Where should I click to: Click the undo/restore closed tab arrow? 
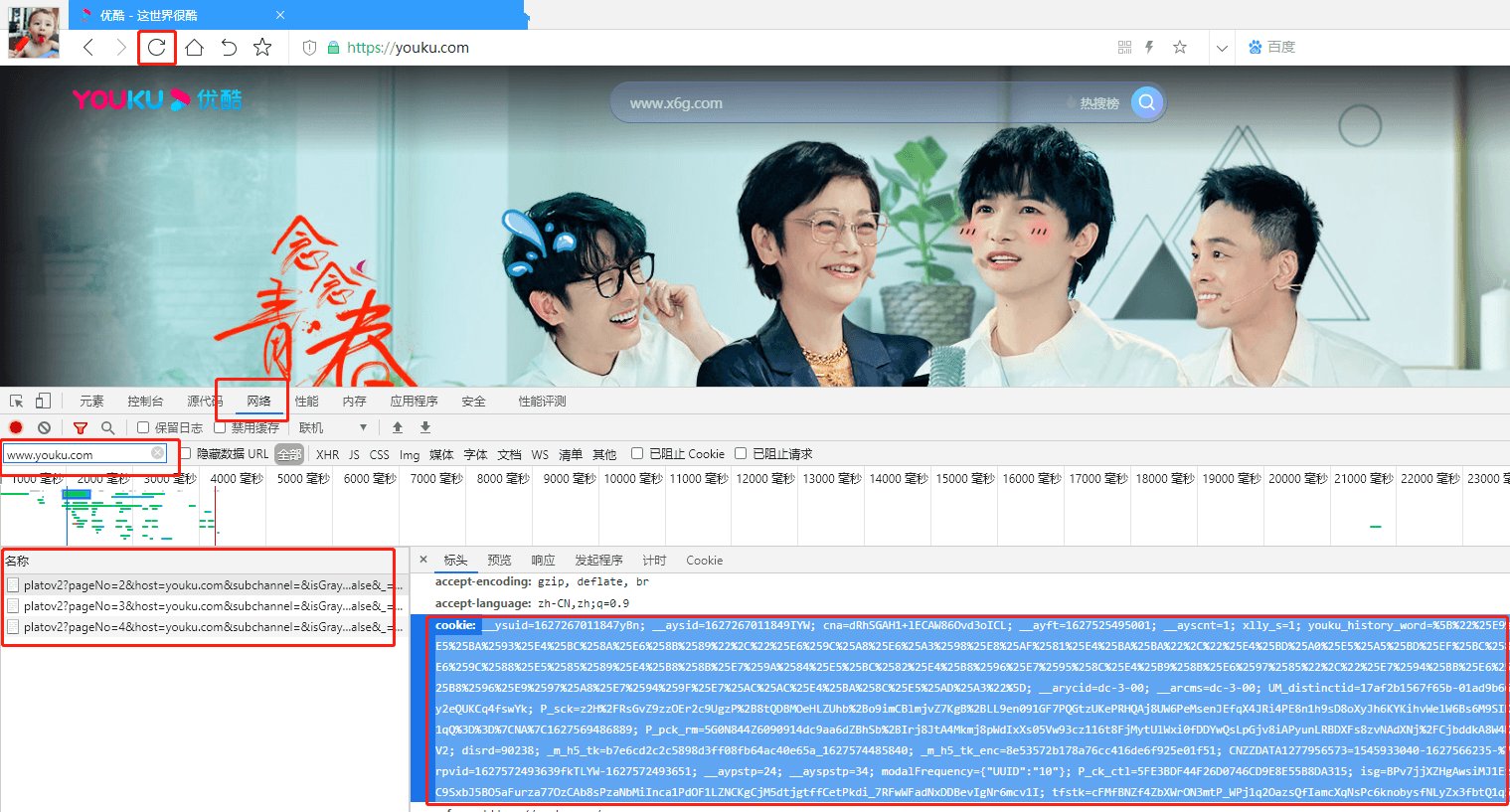tap(229, 47)
